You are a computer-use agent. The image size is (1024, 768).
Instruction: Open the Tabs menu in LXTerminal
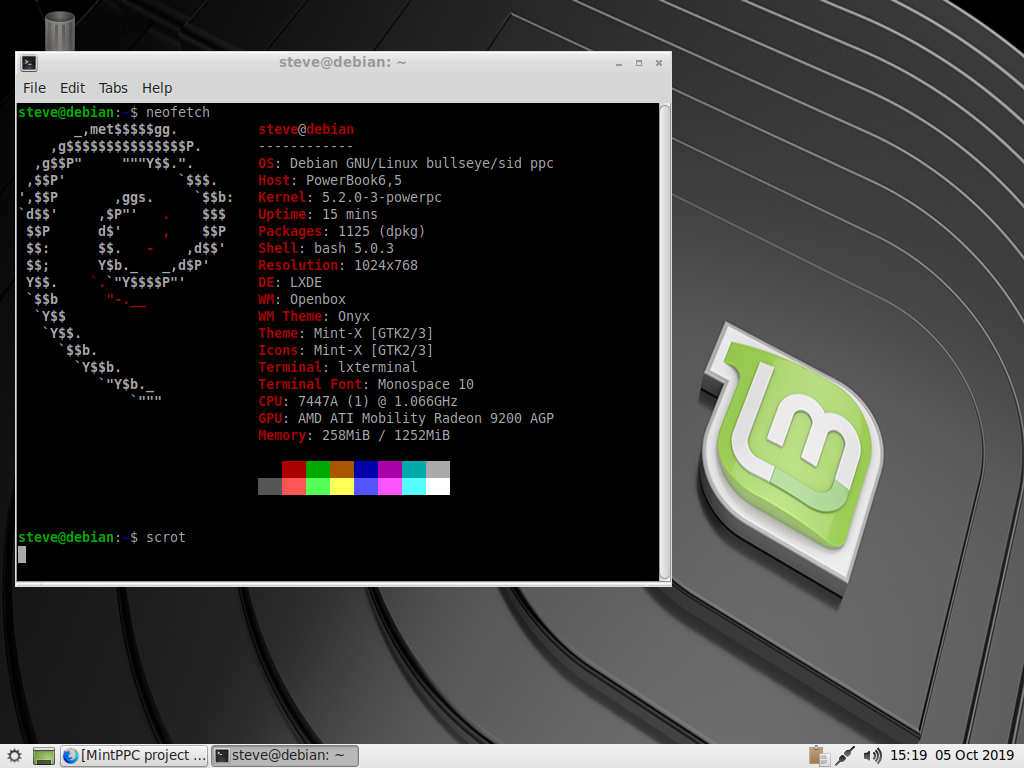(113, 88)
